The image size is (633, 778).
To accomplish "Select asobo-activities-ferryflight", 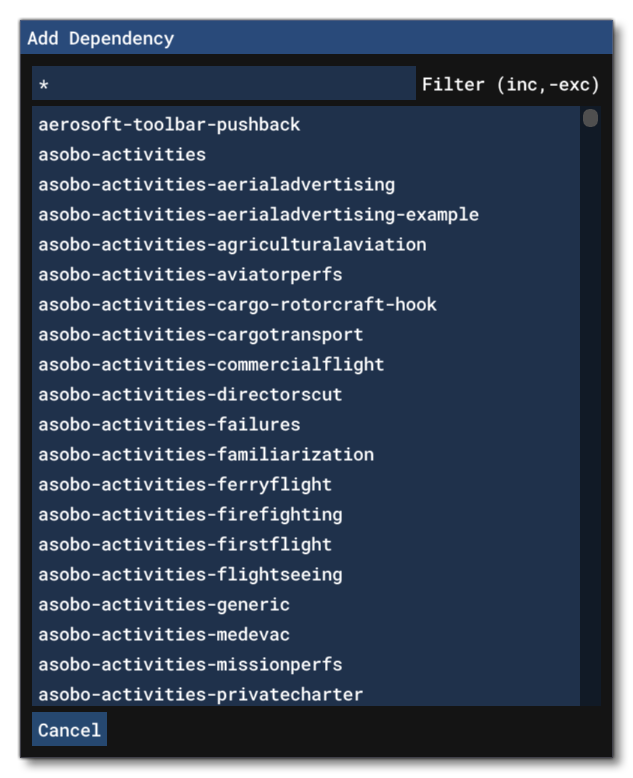I will tap(185, 485).
